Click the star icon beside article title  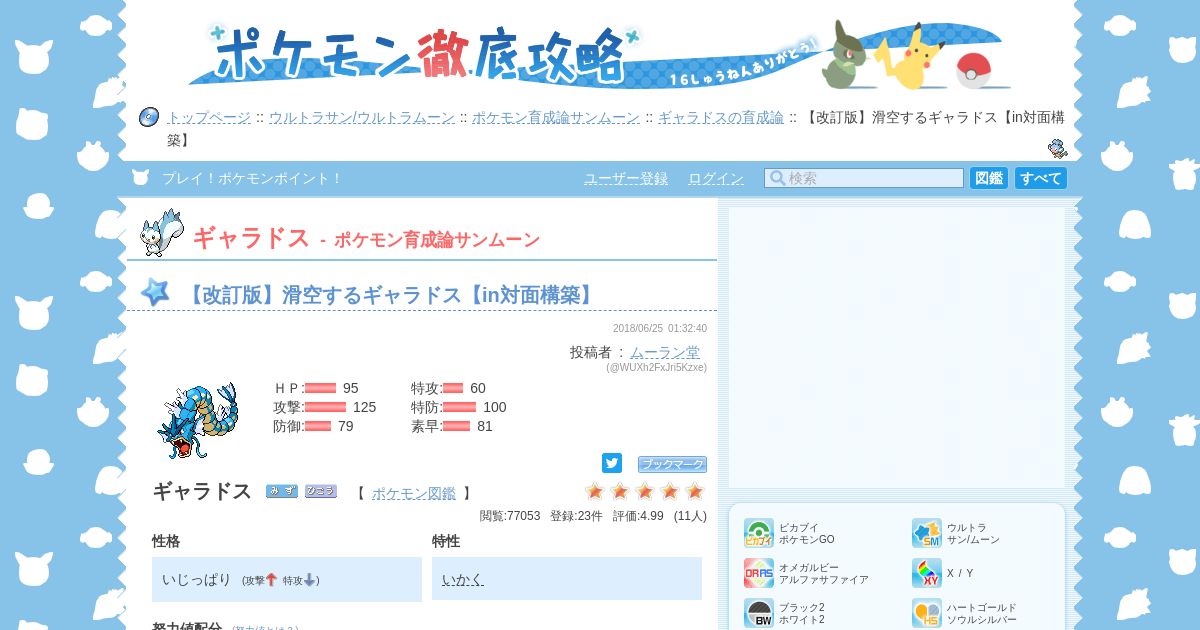click(155, 292)
